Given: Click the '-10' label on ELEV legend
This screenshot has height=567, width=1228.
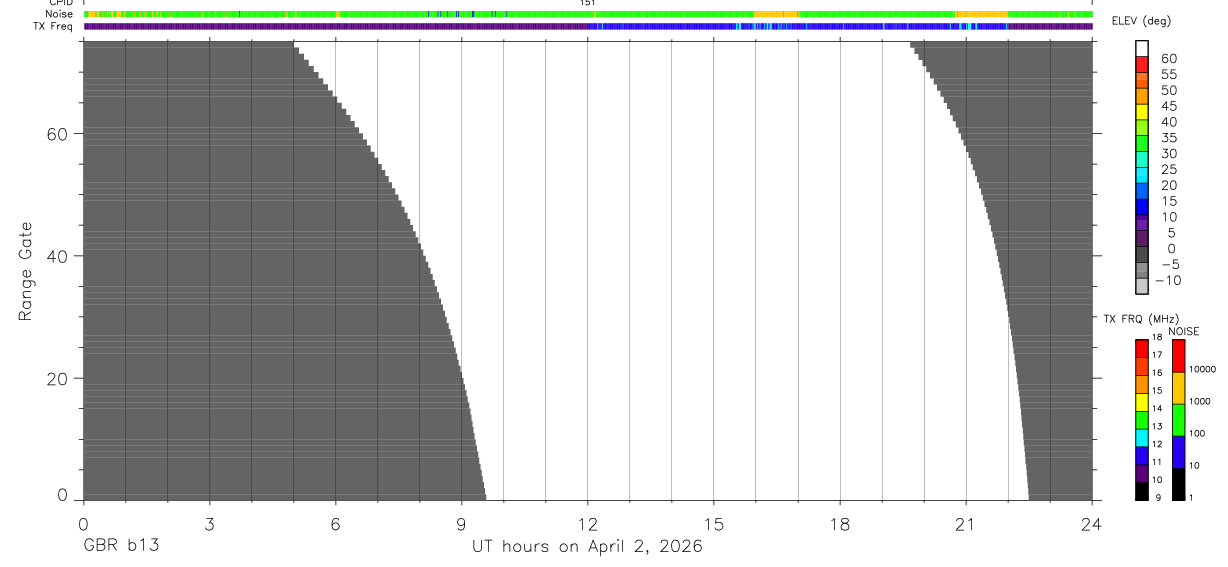Looking at the screenshot, I should (1167, 280).
